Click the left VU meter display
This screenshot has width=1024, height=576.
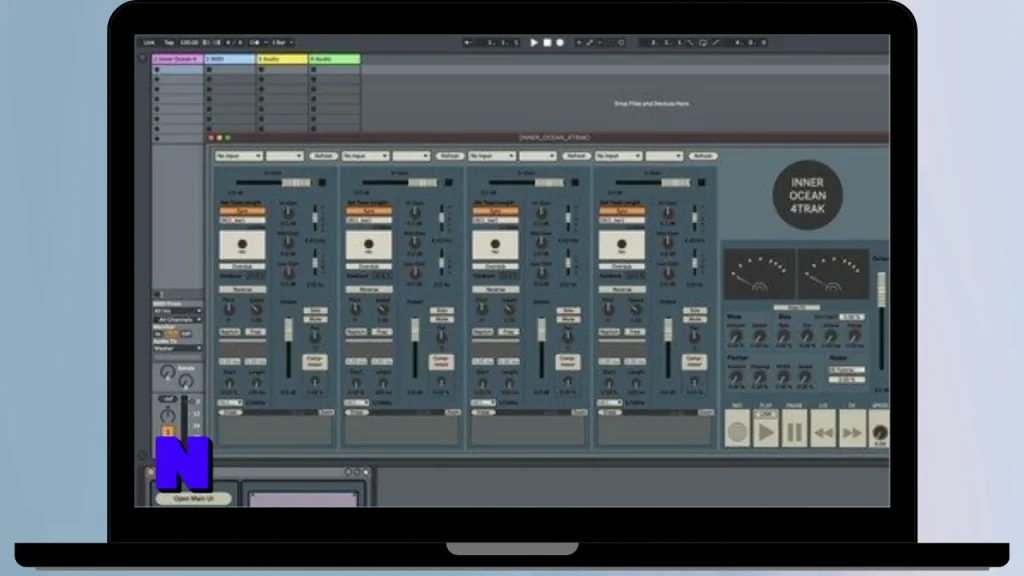pos(760,273)
